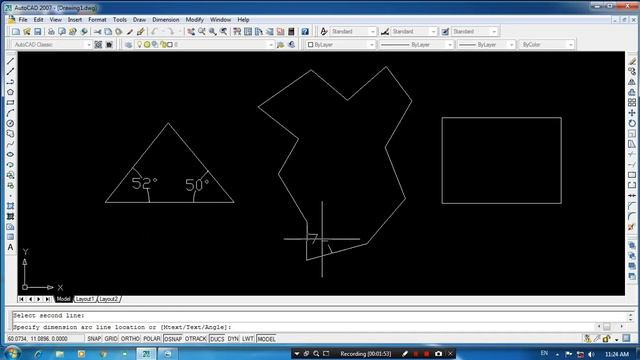Select the Mirror modify tool

pyautogui.click(x=632, y=82)
